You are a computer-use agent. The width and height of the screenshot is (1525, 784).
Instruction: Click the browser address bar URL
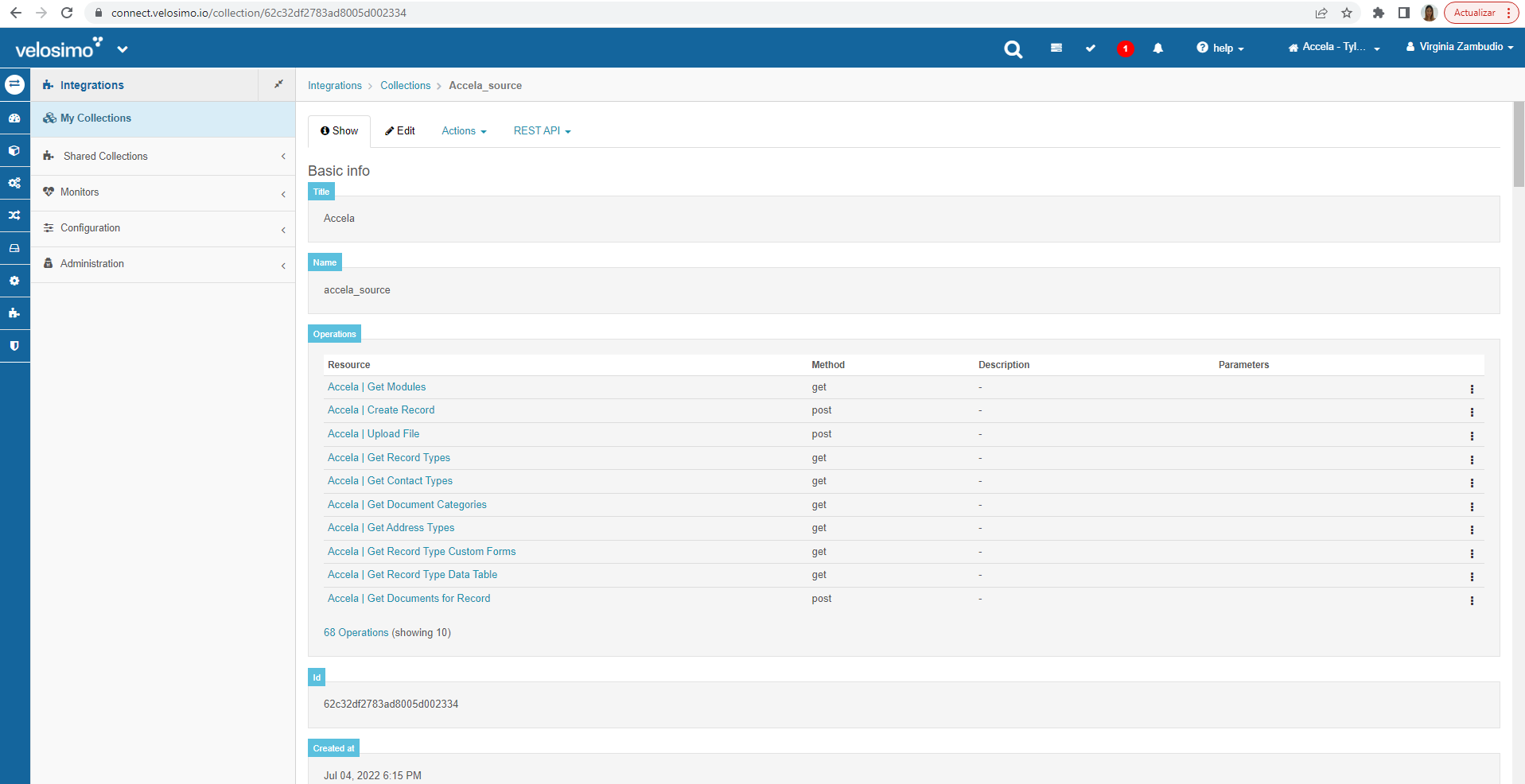259,13
